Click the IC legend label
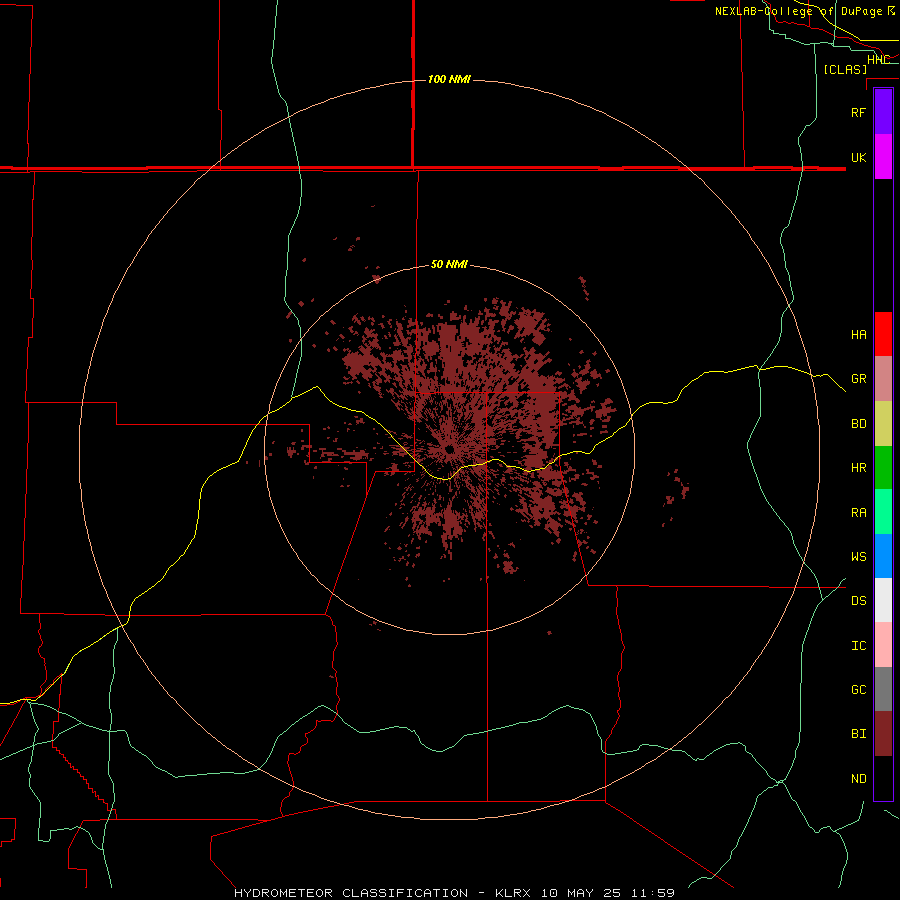 pyautogui.click(x=858, y=646)
